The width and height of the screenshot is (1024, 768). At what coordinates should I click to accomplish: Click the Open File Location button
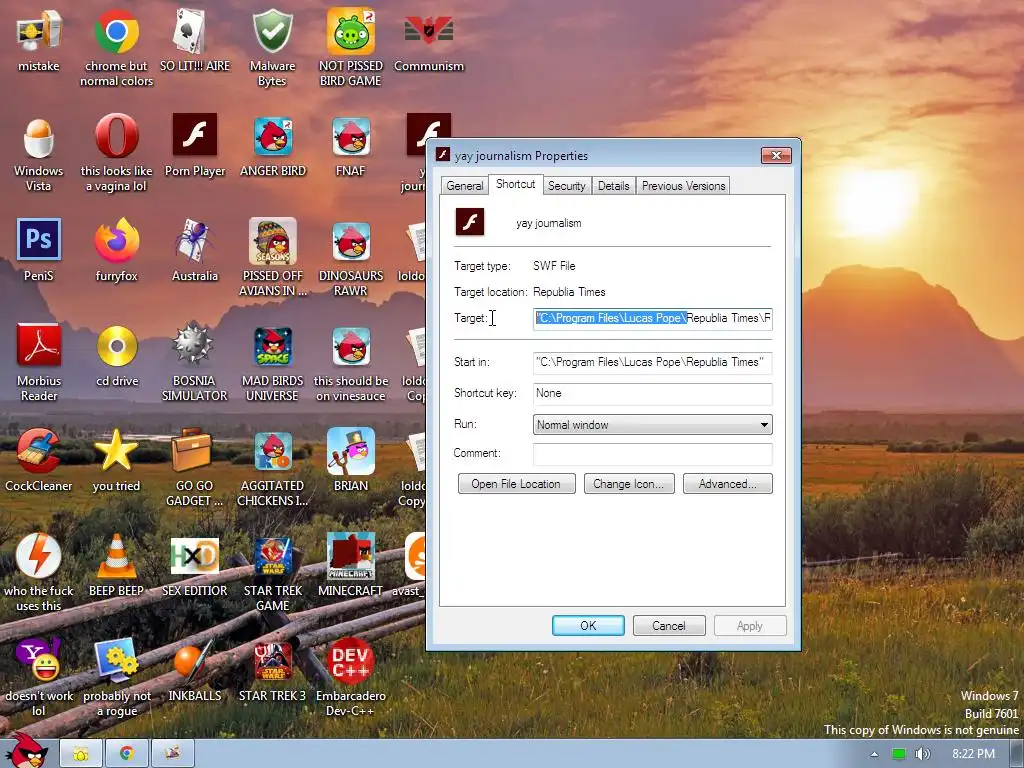[517, 484]
